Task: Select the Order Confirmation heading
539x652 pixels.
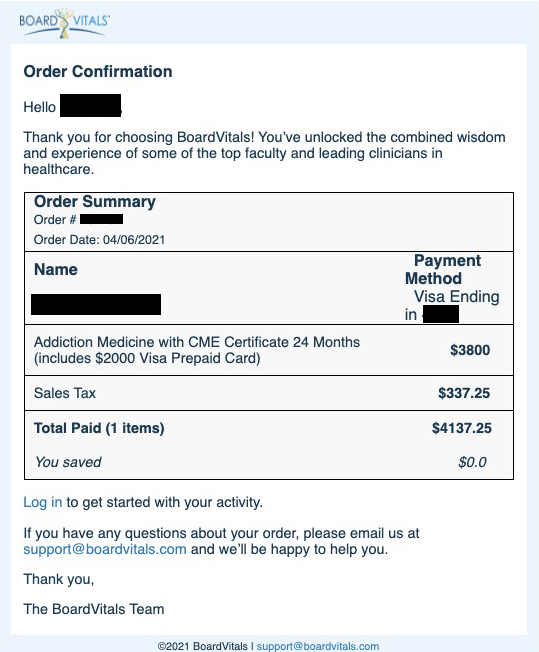Action: click(98, 72)
